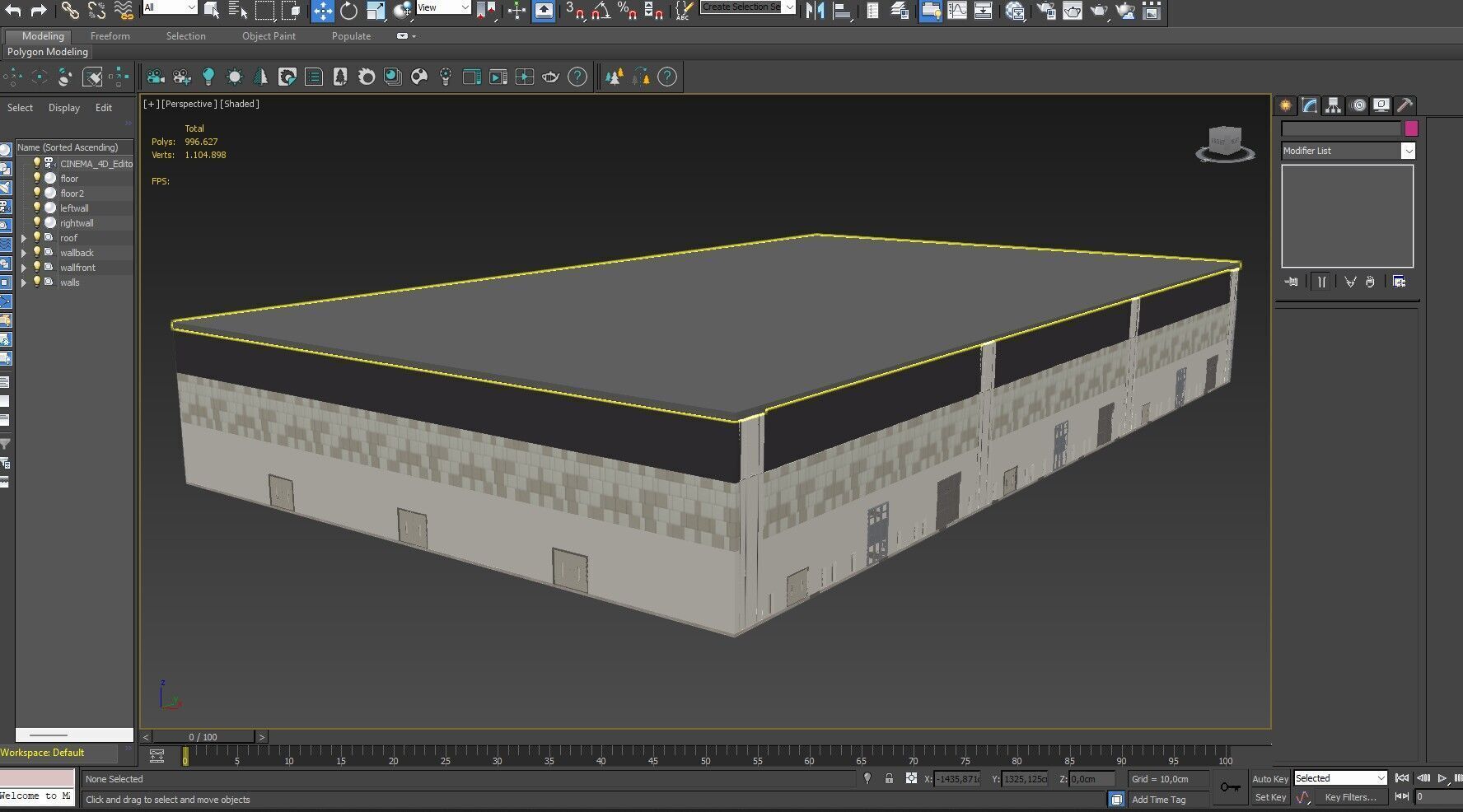The height and width of the screenshot is (812, 1463).
Task: Click the Undo arrow icon
Action: [13, 10]
